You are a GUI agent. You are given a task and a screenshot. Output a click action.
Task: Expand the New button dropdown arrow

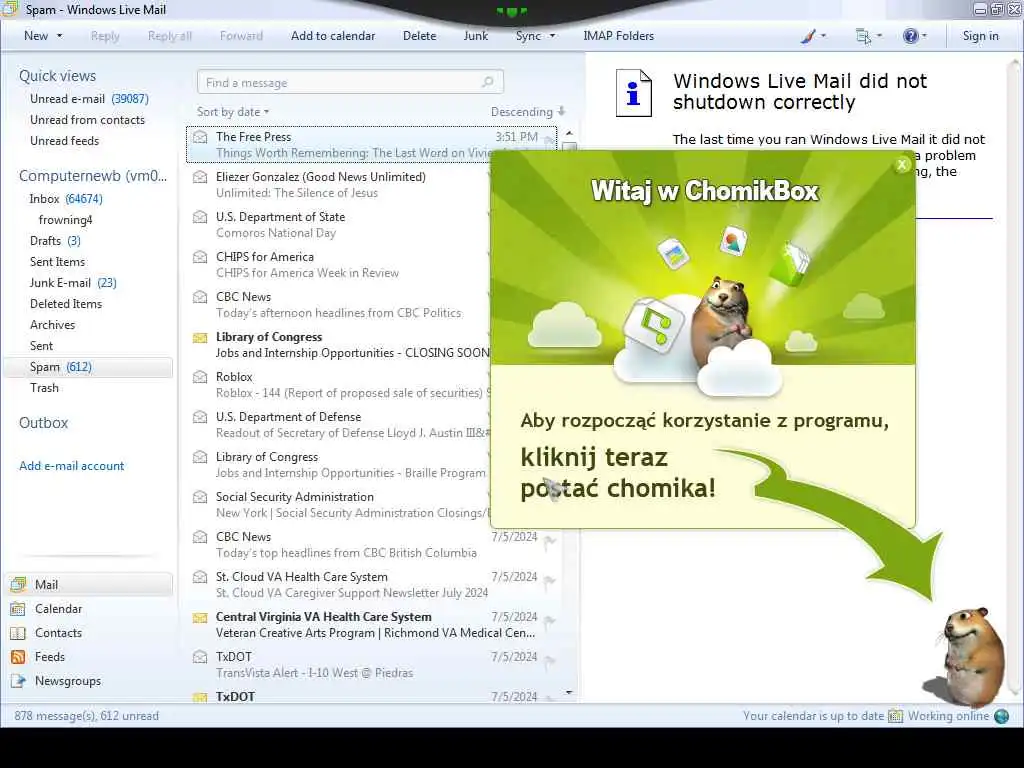[x=59, y=36]
